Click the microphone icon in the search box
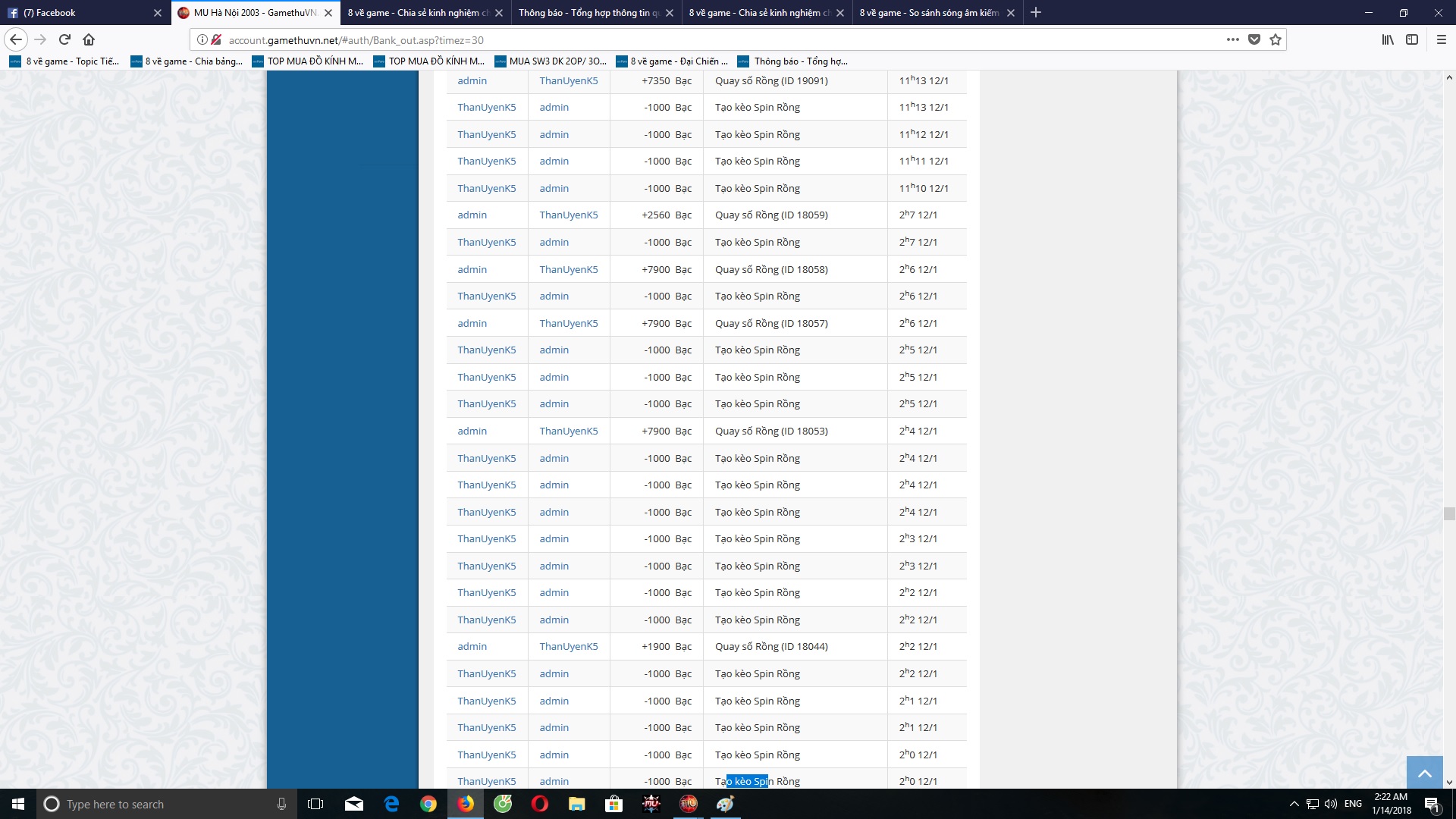The height and width of the screenshot is (819, 1456). click(281, 804)
